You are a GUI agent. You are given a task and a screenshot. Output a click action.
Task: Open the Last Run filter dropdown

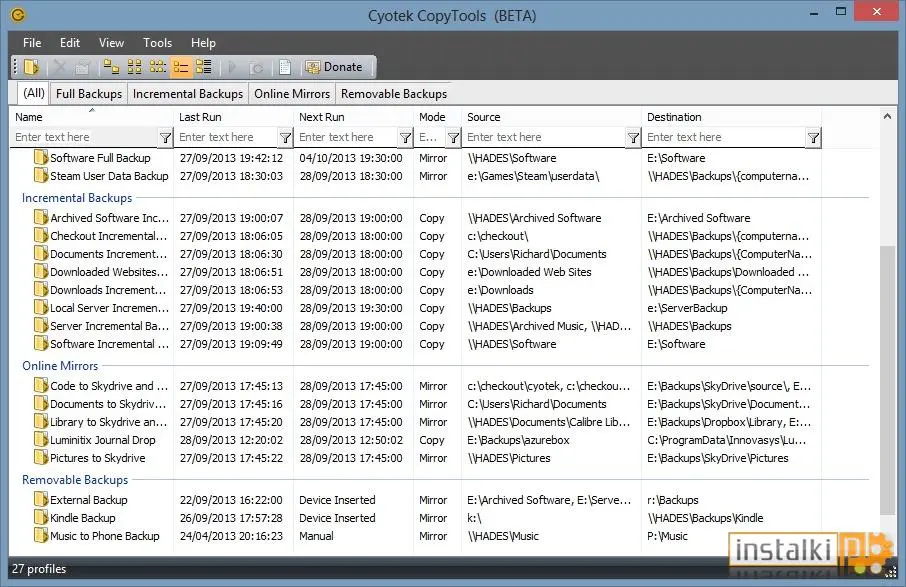point(285,138)
